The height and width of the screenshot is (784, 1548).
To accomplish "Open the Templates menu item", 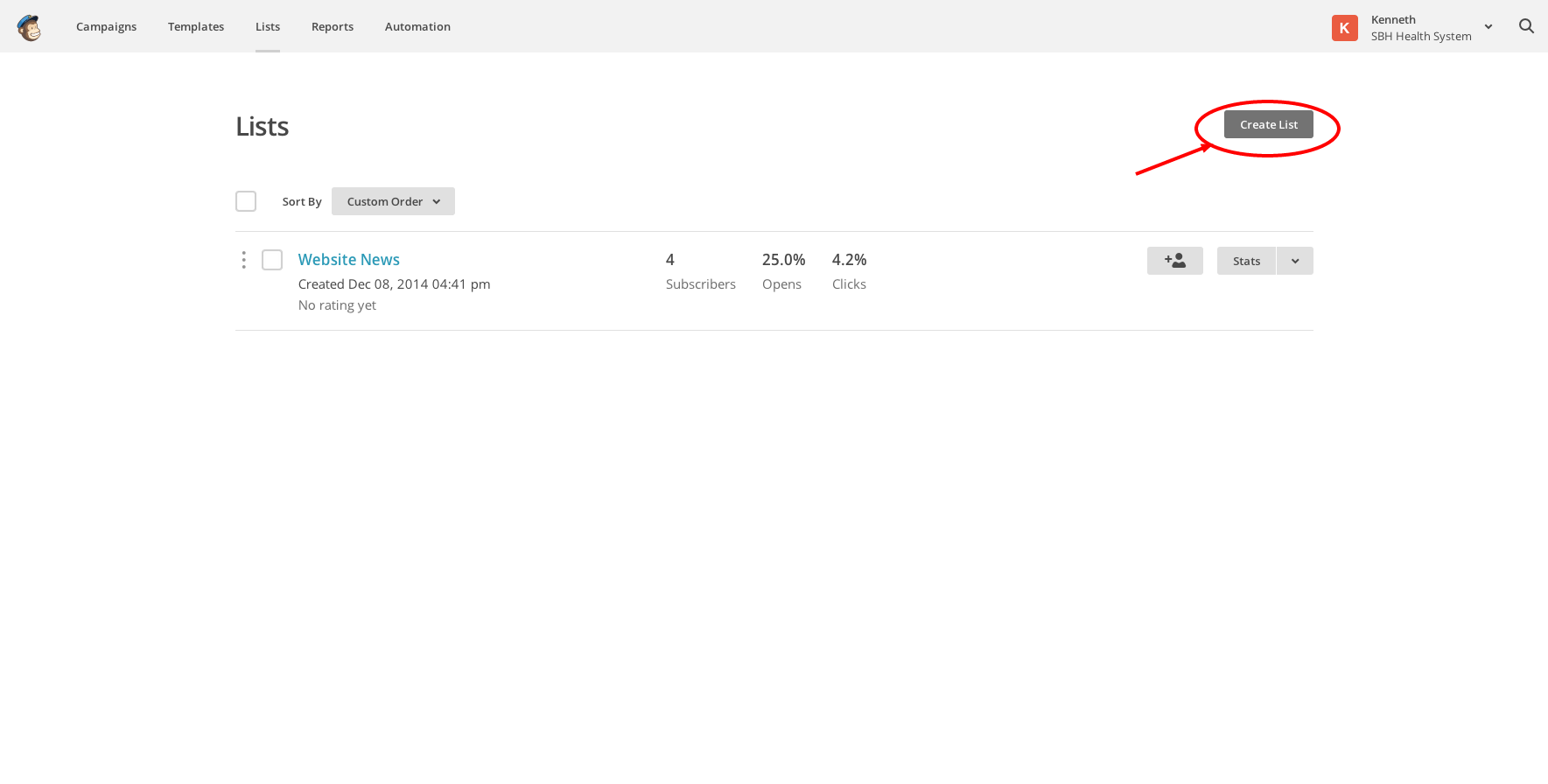I will point(196,27).
